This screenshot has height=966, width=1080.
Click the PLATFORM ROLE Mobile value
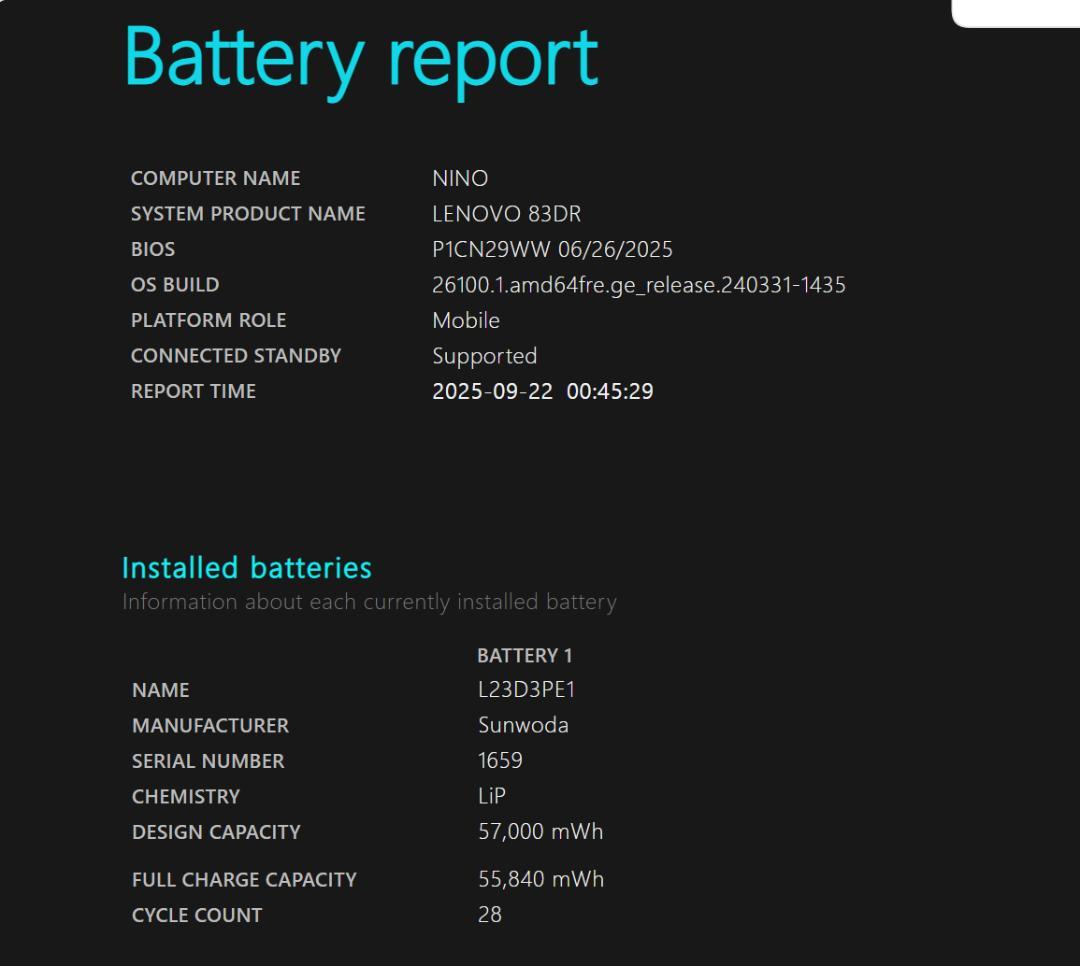[x=466, y=320]
